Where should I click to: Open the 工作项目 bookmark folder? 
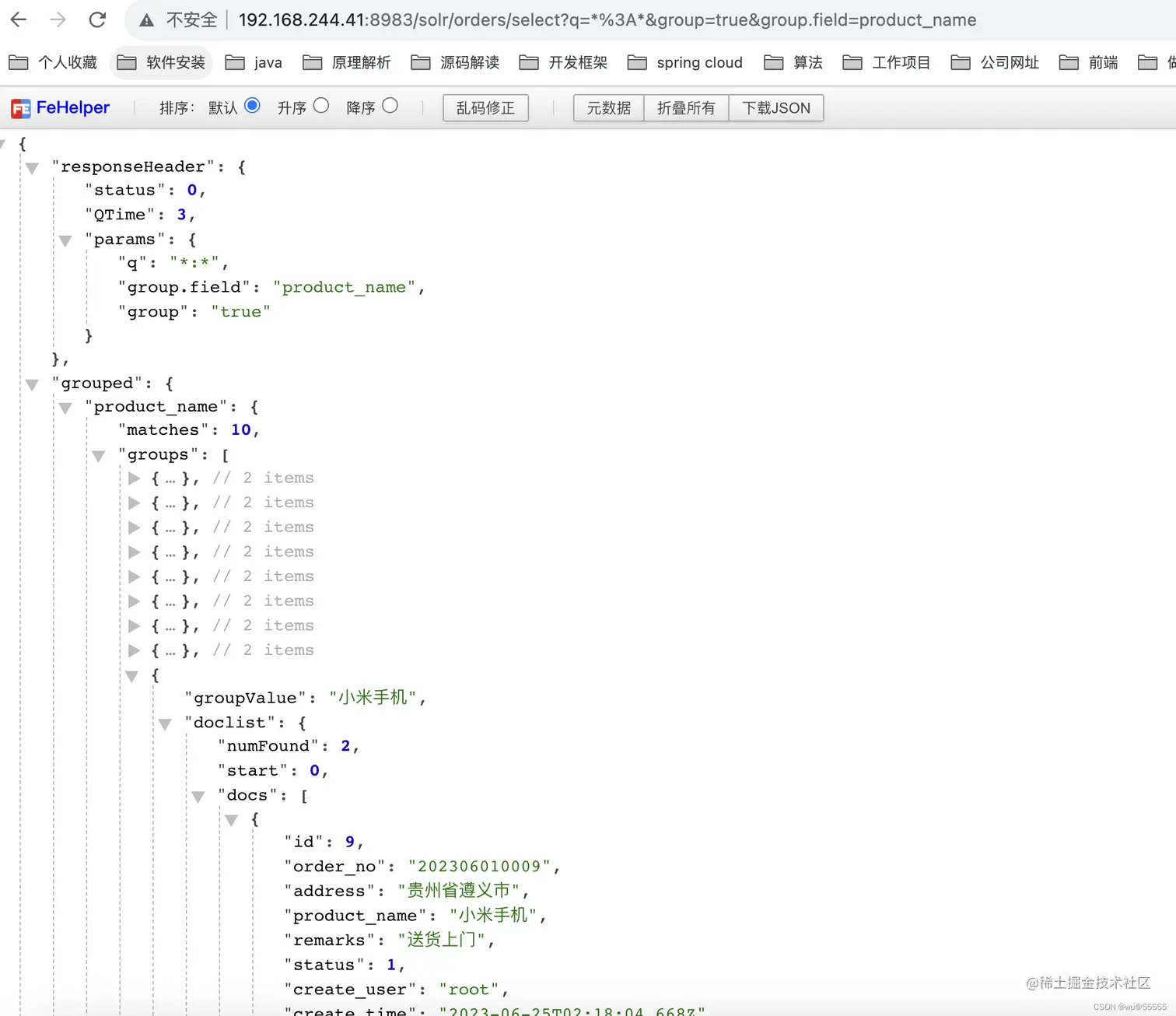887,62
